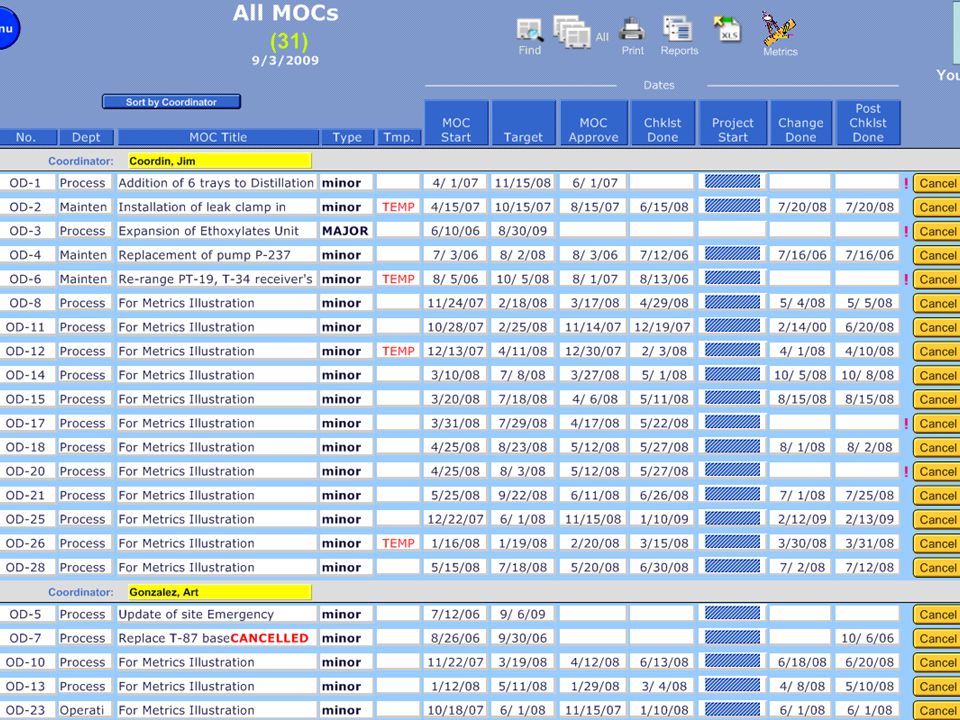Click the Chklst Done column header

pos(662,123)
